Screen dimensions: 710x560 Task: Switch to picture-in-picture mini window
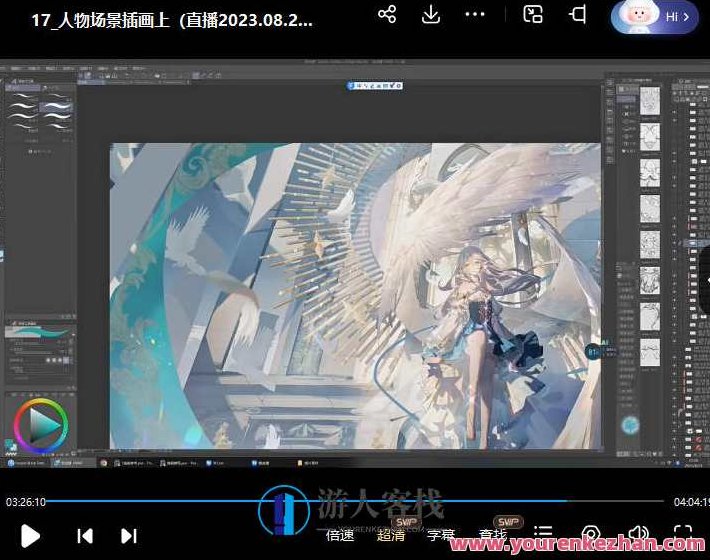(x=533, y=14)
